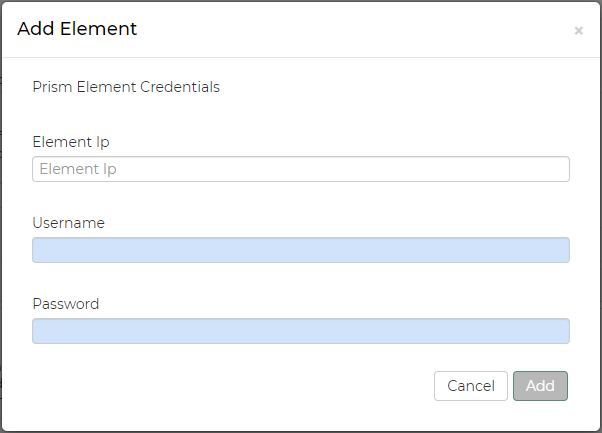Close the Add Element dialog
Image resolution: width=602 pixels, height=433 pixels.
click(x=578, y=31)
